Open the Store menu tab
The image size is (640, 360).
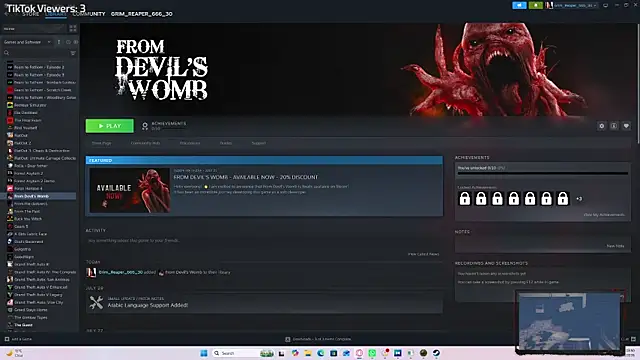pos(31,14)
